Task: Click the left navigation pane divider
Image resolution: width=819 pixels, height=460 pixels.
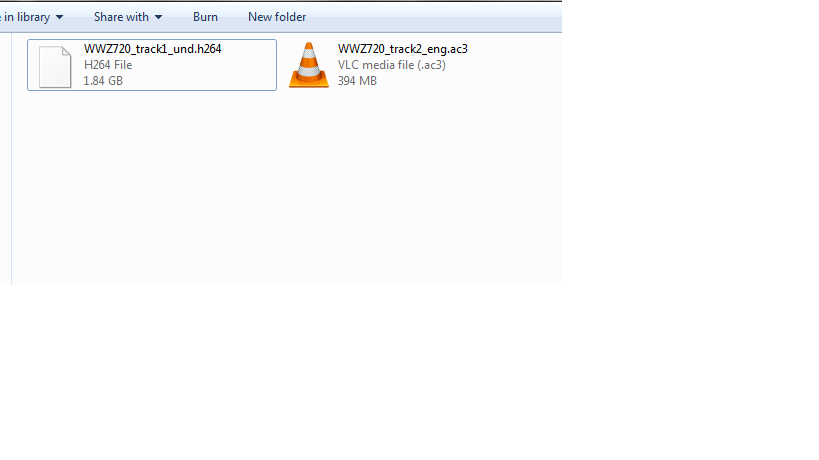Action: pyautogui.click(x=11, y=159)
